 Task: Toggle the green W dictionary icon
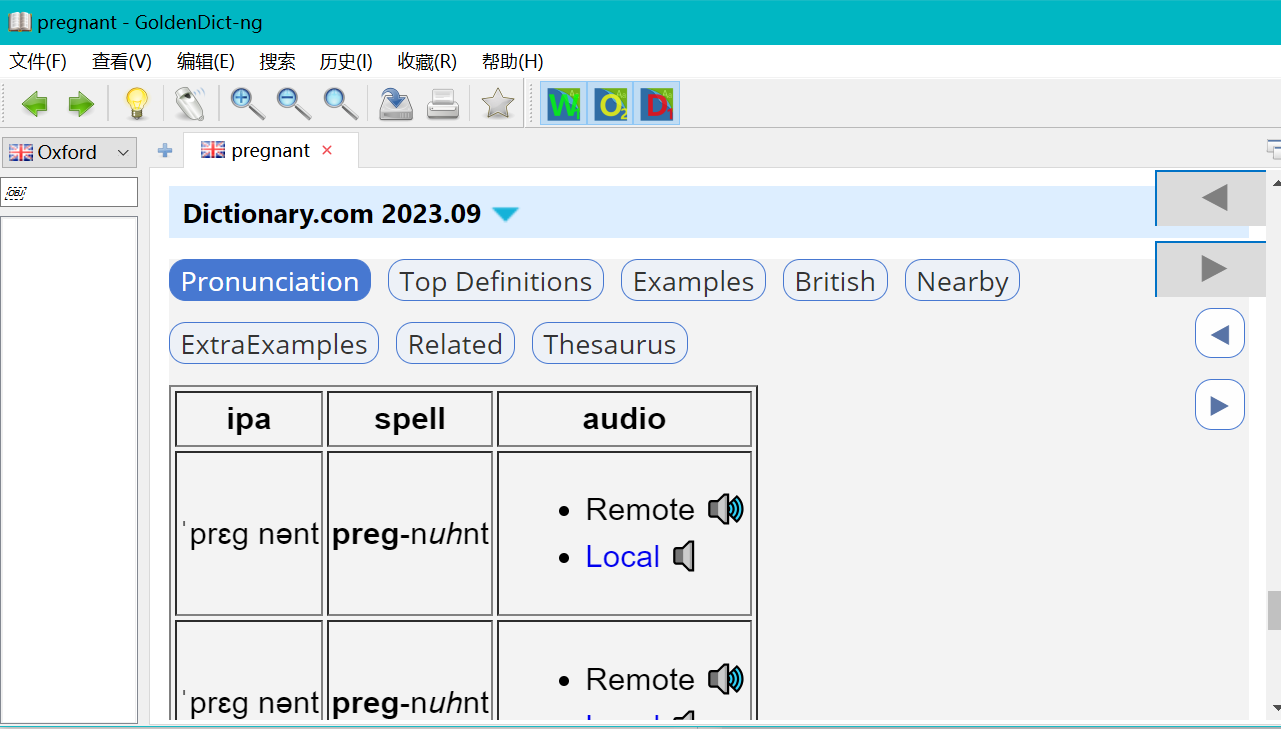(564, 103)
